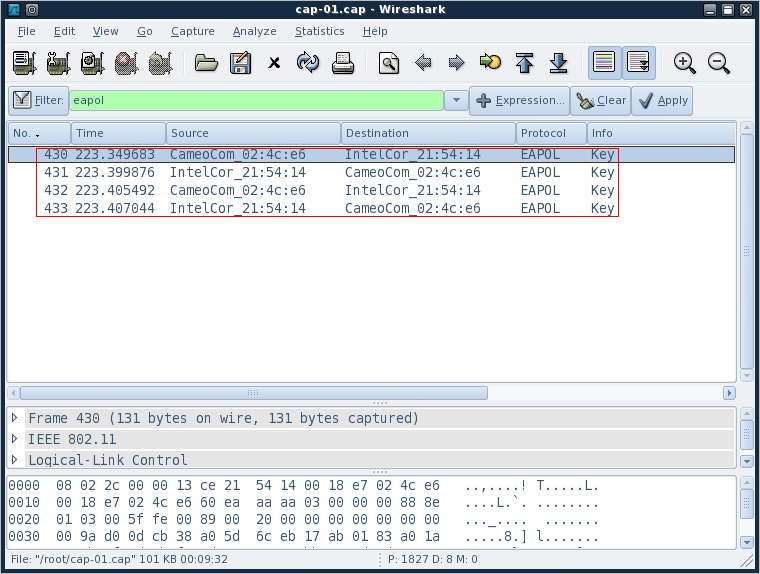Apply the display filter

click(x=662, y=100)
